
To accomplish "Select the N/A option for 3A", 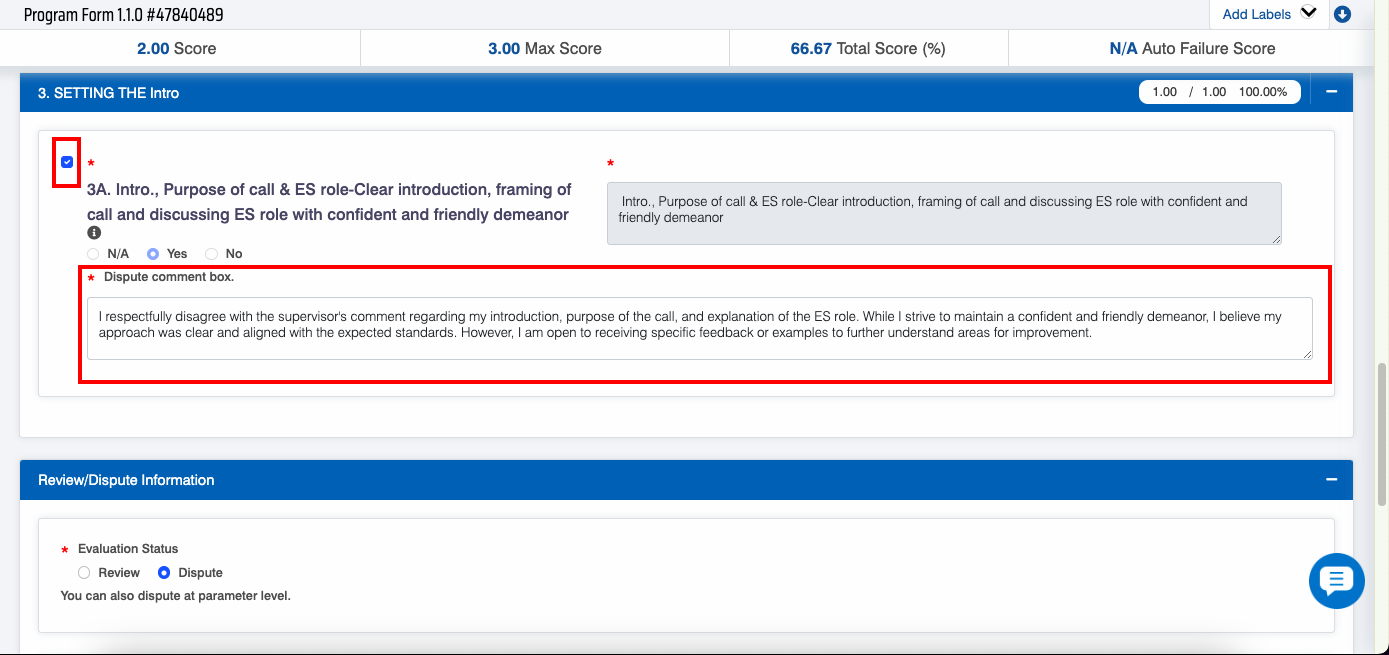I will (x=94, y=254).
